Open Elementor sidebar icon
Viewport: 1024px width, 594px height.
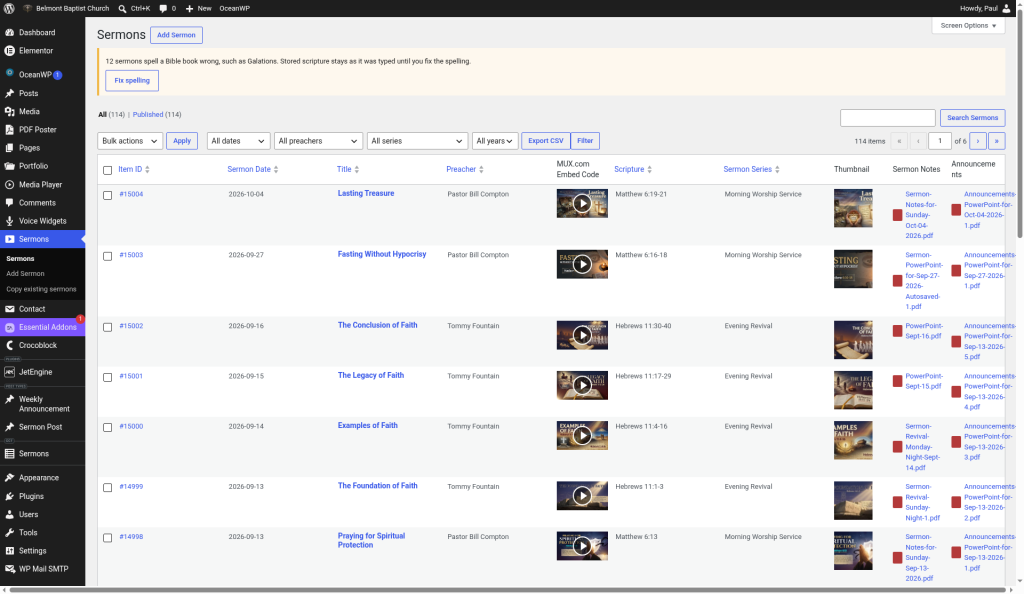[x=10, y=51]
